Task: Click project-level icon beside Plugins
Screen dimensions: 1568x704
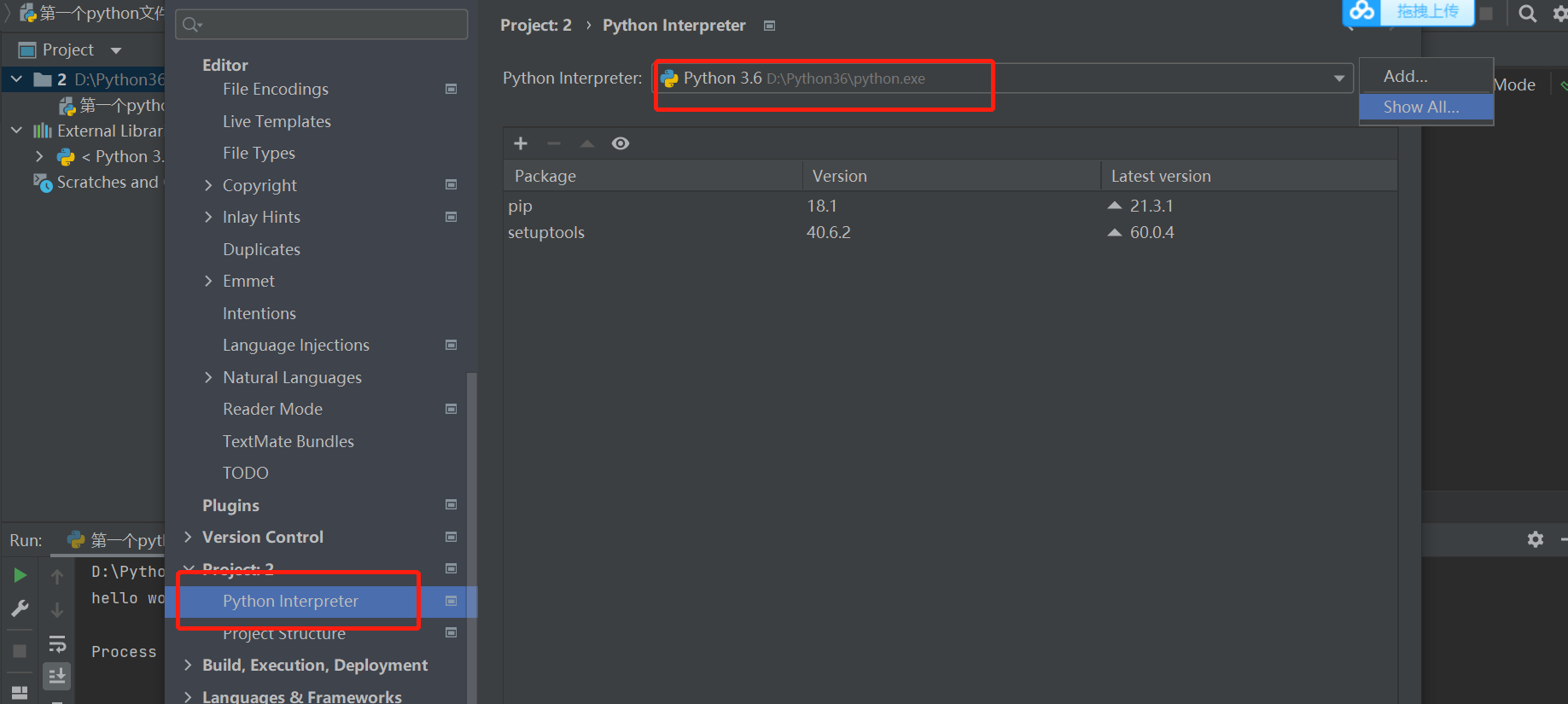Action: [x=452, y=504]
